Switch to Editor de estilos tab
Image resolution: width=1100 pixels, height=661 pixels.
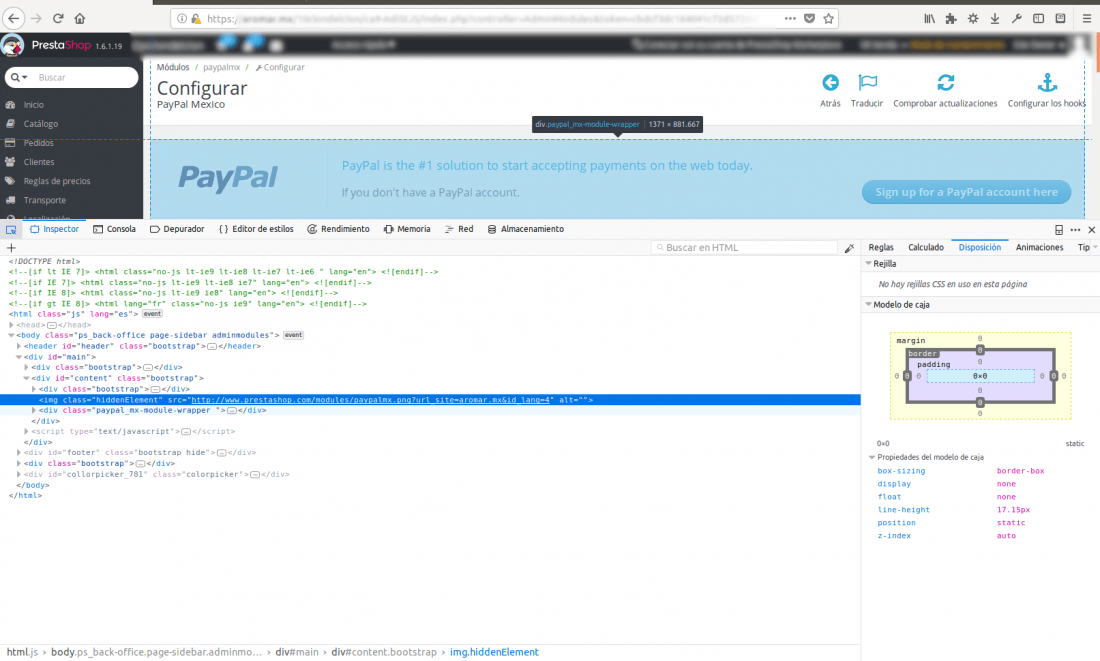click(x=256, y=229)
